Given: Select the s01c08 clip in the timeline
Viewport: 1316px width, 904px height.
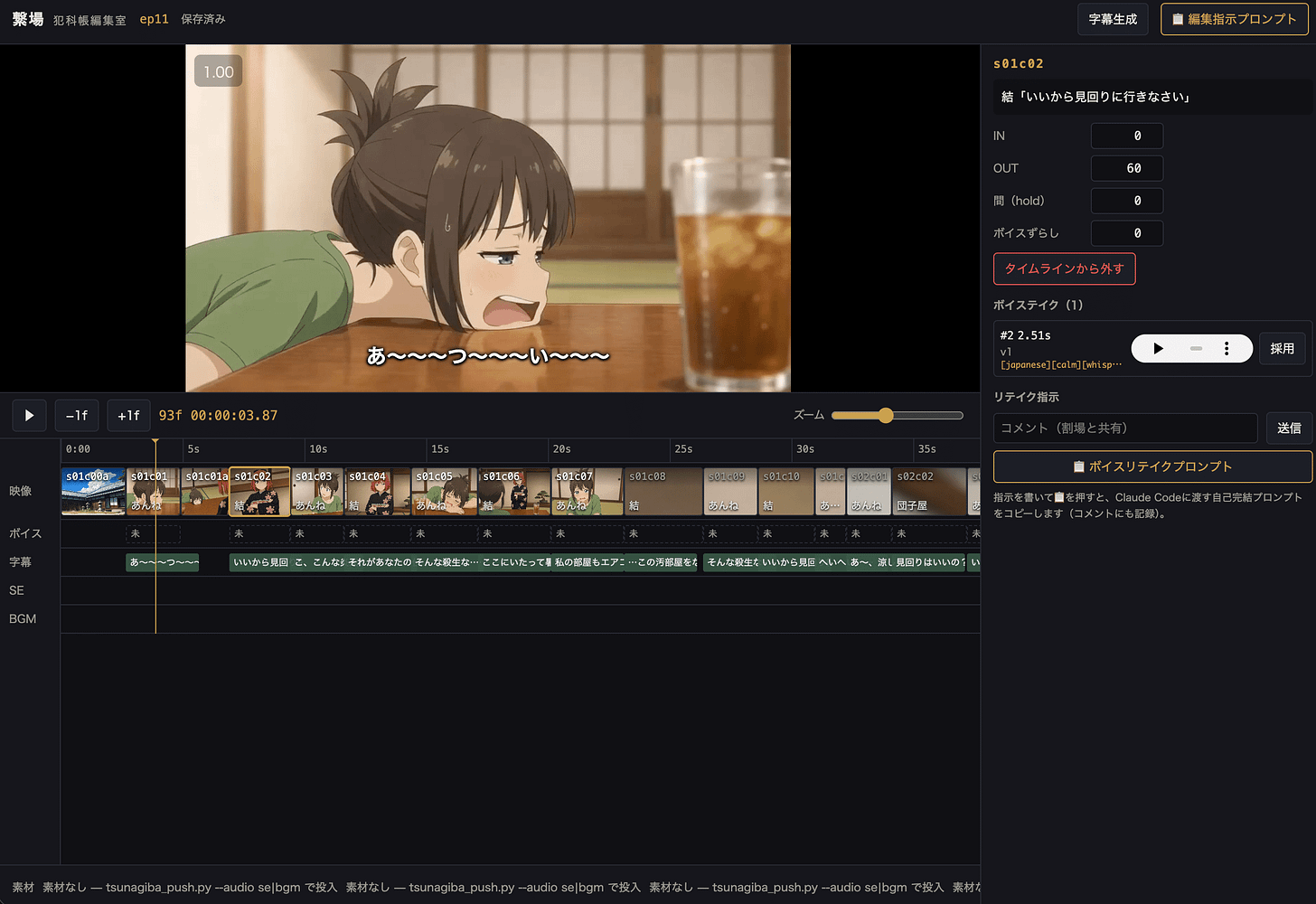Looking at the screenshot, I should [x=663, y=492].
